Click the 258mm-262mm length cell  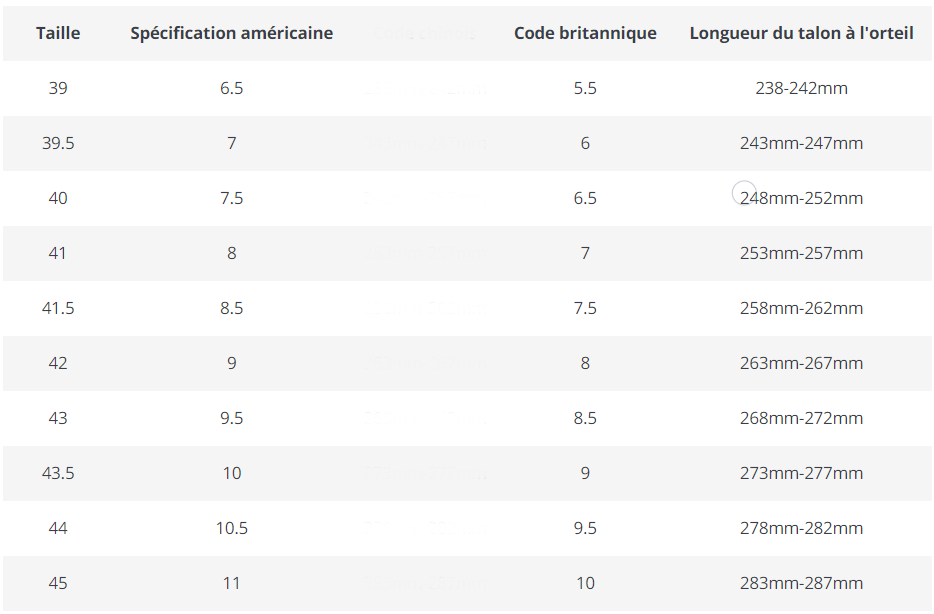801,308
